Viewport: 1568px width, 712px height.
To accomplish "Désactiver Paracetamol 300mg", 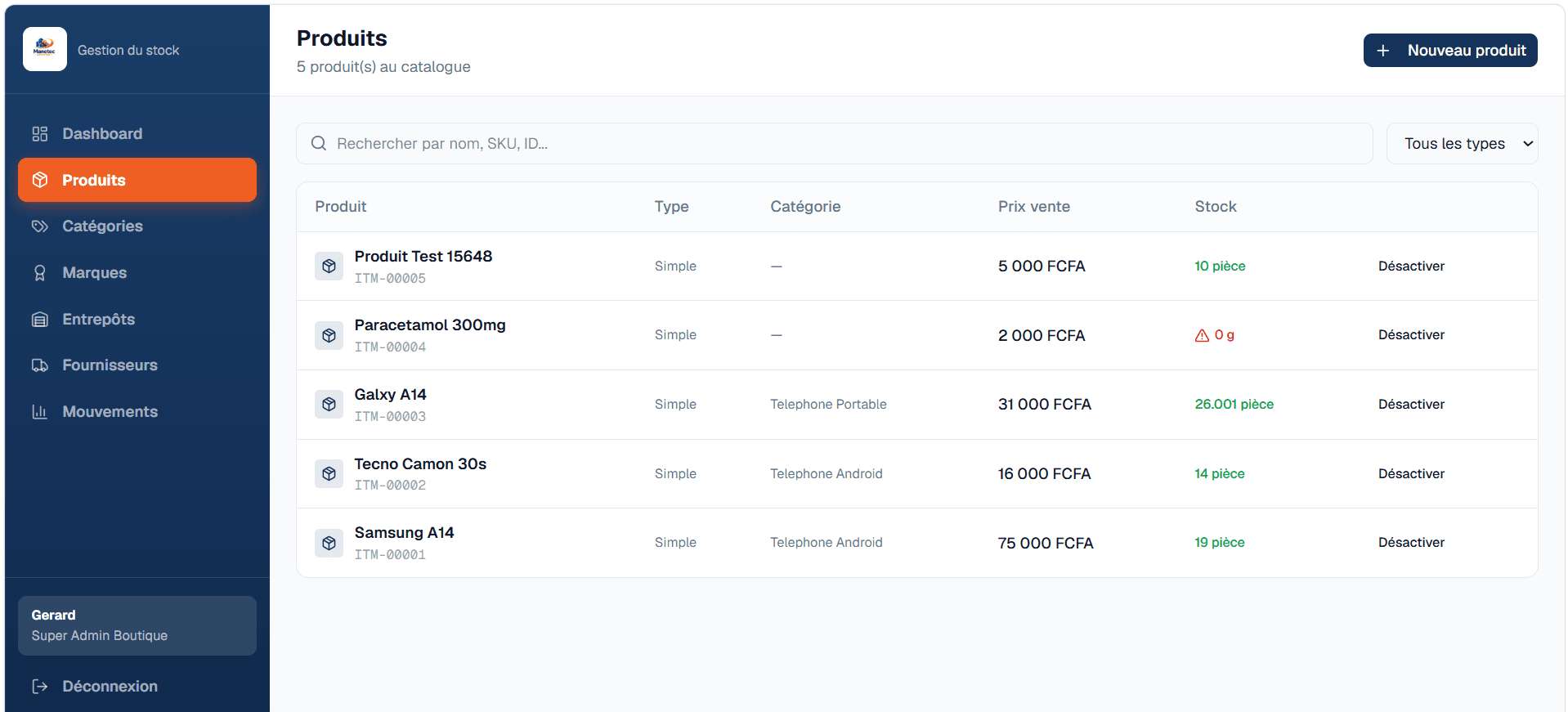I will click(1411, 335).
